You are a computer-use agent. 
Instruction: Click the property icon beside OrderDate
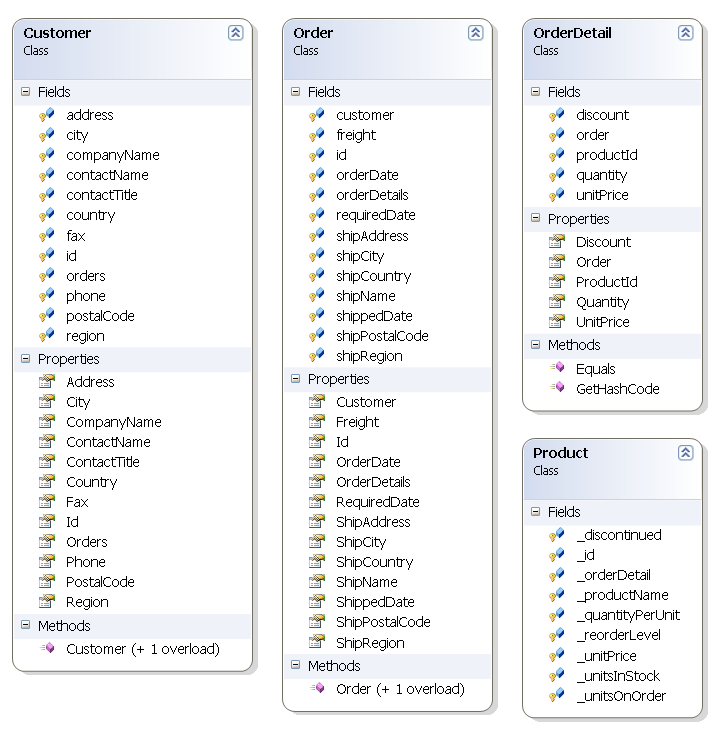(317, 462)
